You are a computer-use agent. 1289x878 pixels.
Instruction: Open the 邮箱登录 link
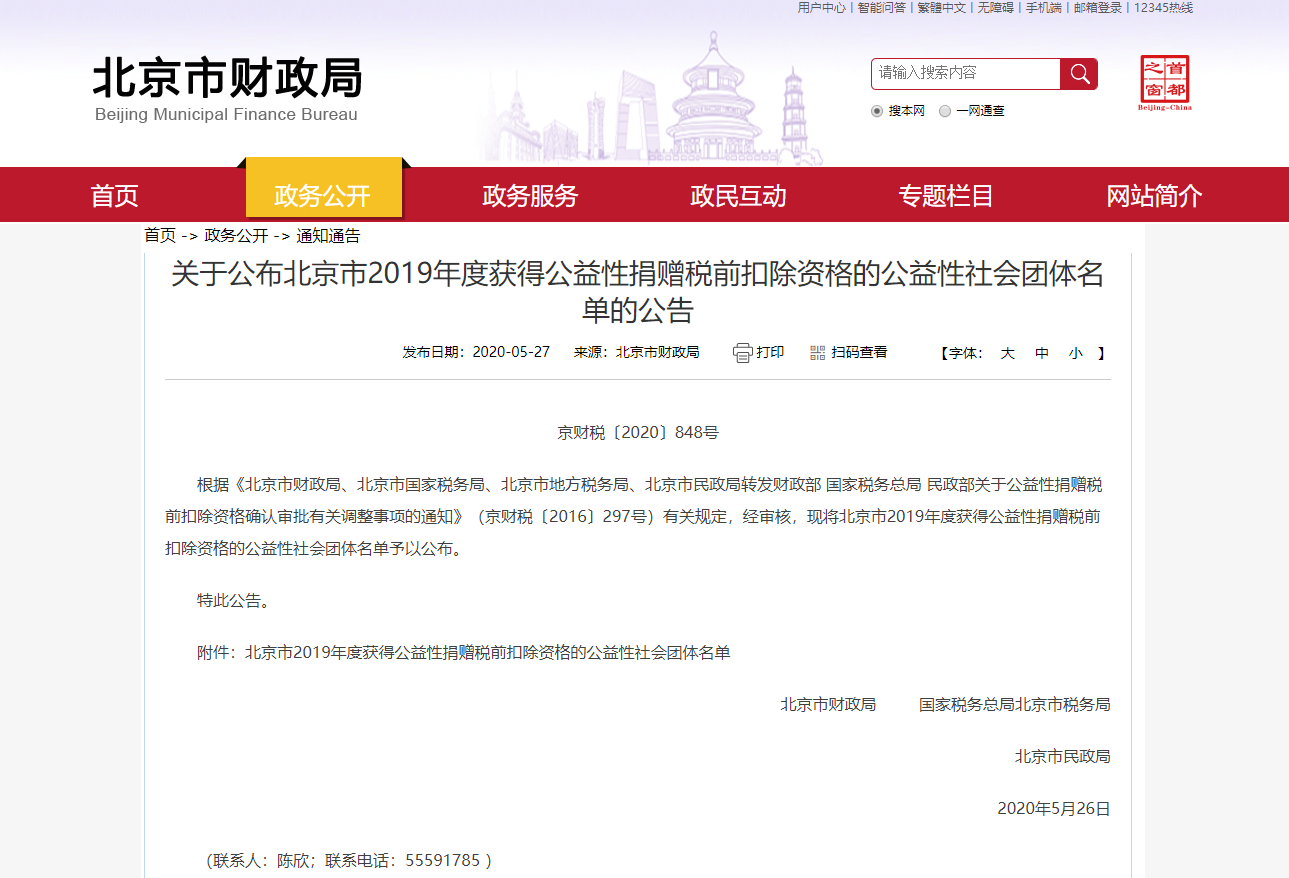pyautogui.click(x=1098, y=7)
